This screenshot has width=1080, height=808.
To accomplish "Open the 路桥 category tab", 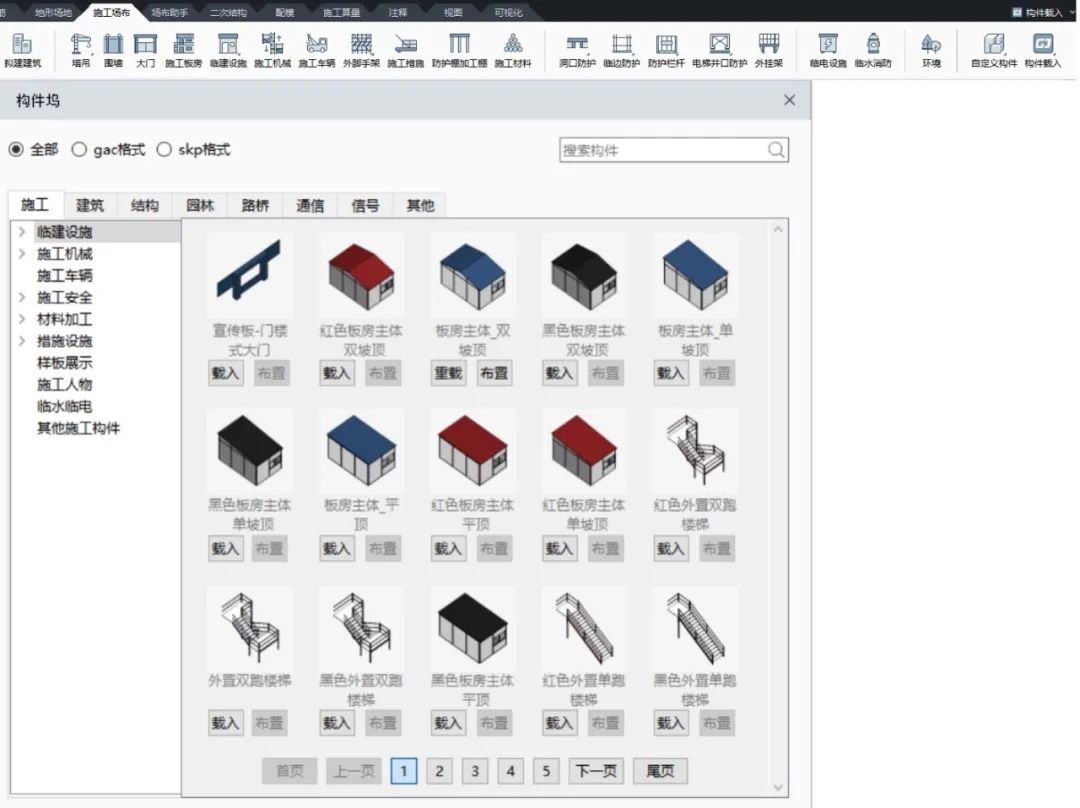I will click(255, 205).
